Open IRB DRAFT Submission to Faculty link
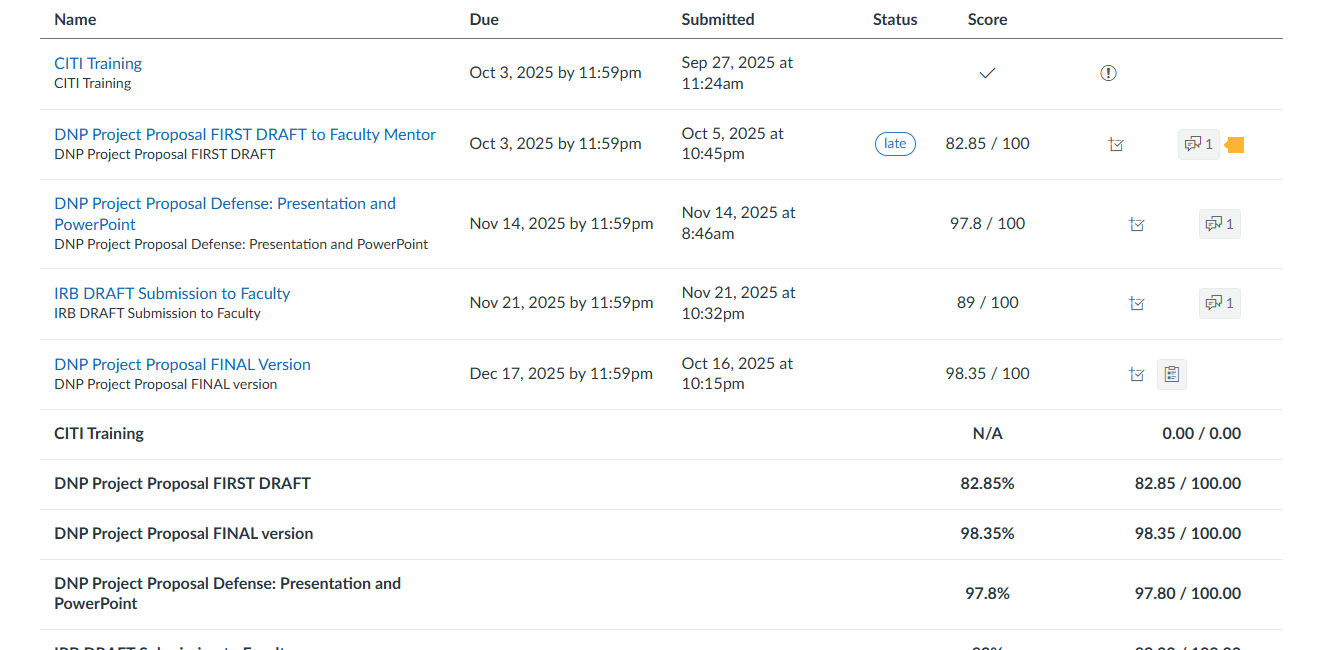The height and width of the screenshot is (650, 1339). 172,293
